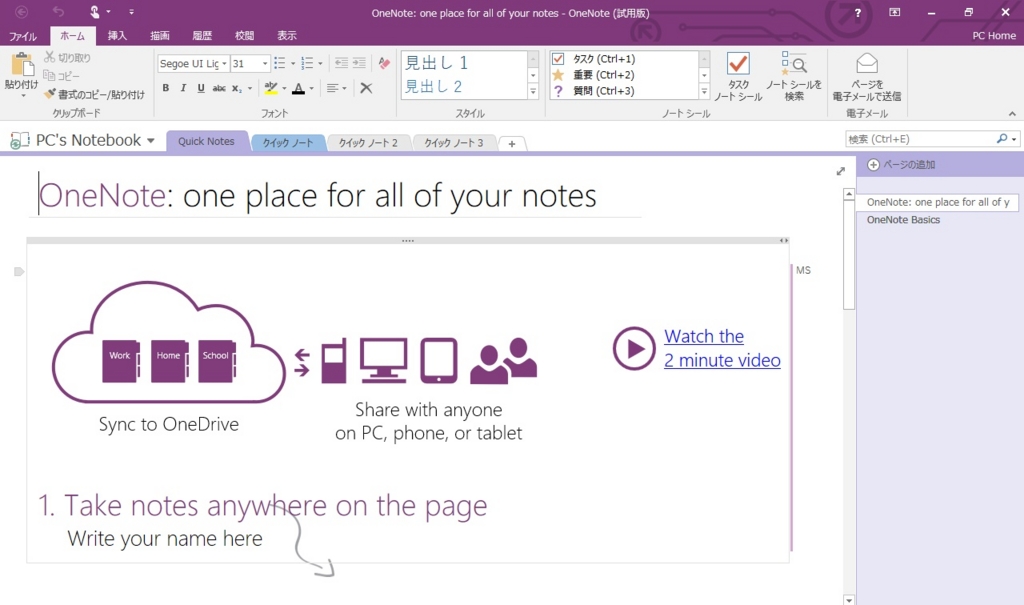Open the font name Segoe UI dropdown
The width and height of the screenshot is (1024, 605).
pos(224,63)
